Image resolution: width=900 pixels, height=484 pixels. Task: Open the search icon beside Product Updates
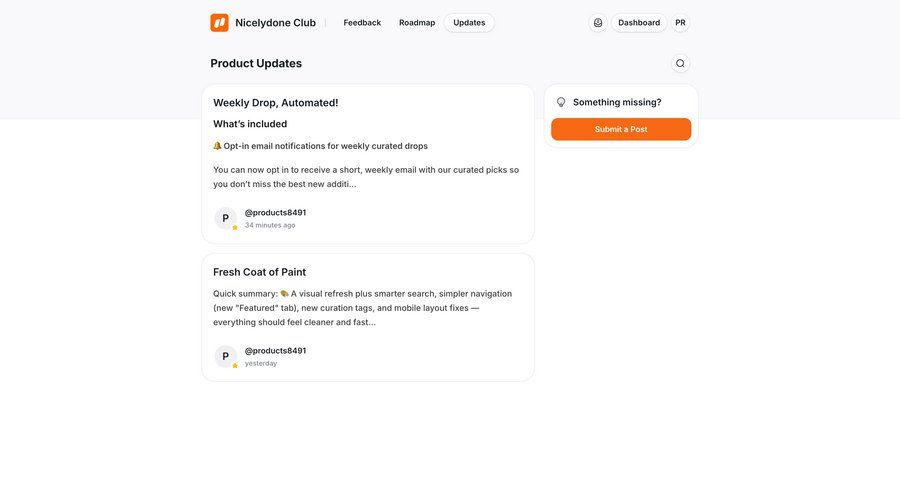[x=680, y=63]
